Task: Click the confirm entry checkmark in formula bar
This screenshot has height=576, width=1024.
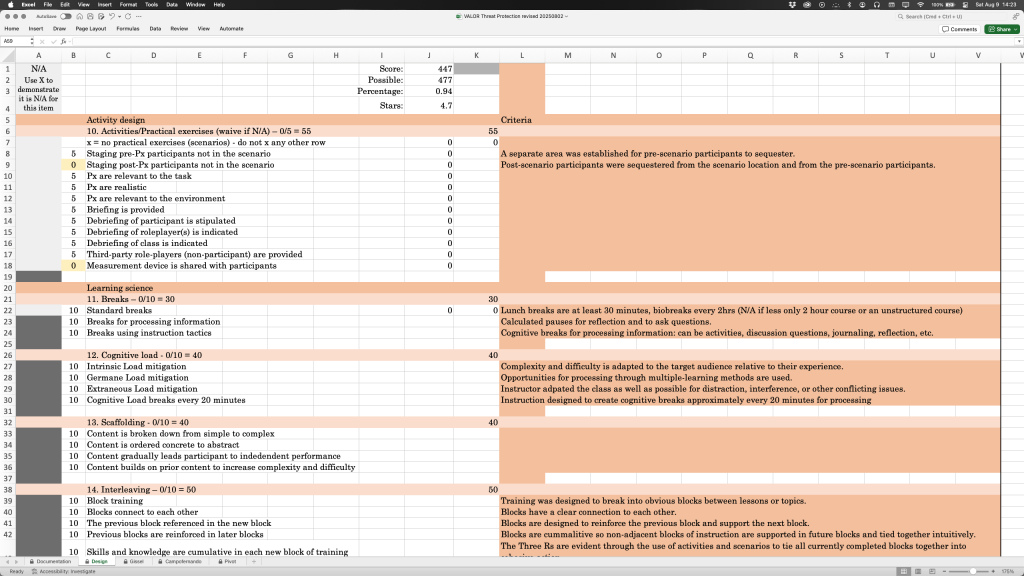Action: [53, 41]
